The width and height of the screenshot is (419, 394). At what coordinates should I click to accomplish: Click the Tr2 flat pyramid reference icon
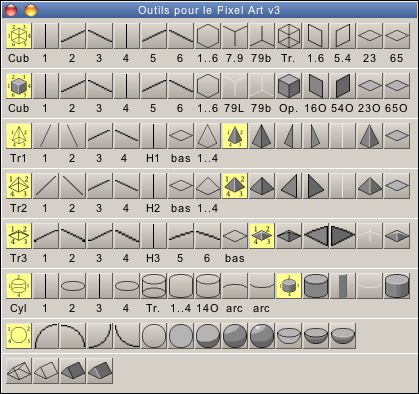tap(19, 186)
